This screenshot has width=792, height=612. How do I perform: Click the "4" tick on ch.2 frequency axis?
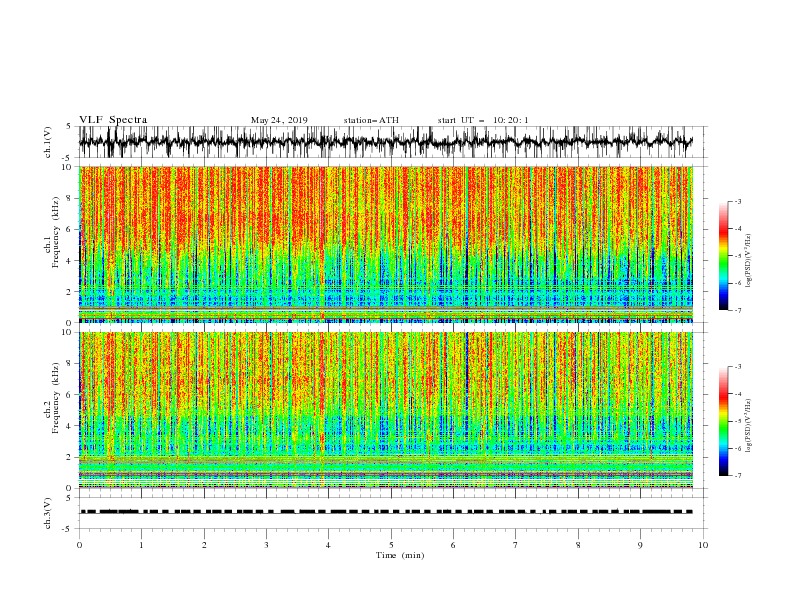[69, 426]
